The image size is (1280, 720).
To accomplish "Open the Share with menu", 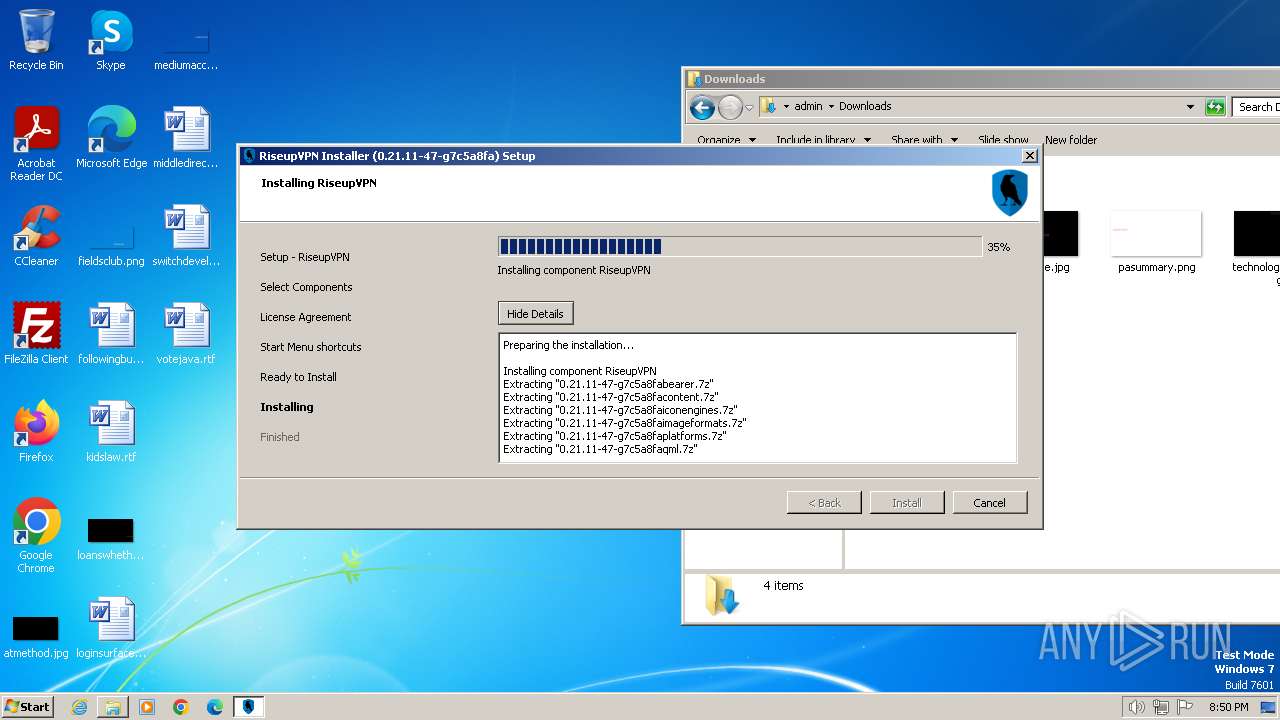I will (x=924, y=140).
